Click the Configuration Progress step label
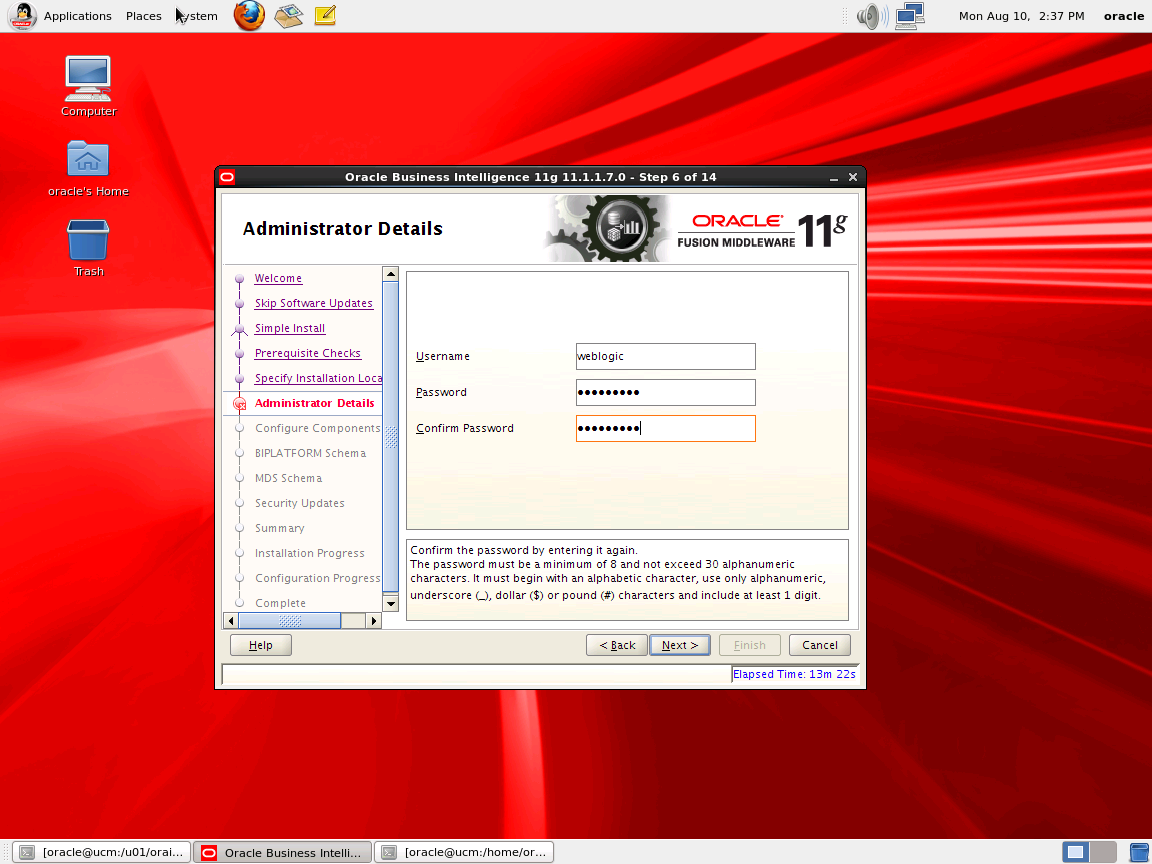The width and height of the screenshot is (1152, 864). point(317,578)
